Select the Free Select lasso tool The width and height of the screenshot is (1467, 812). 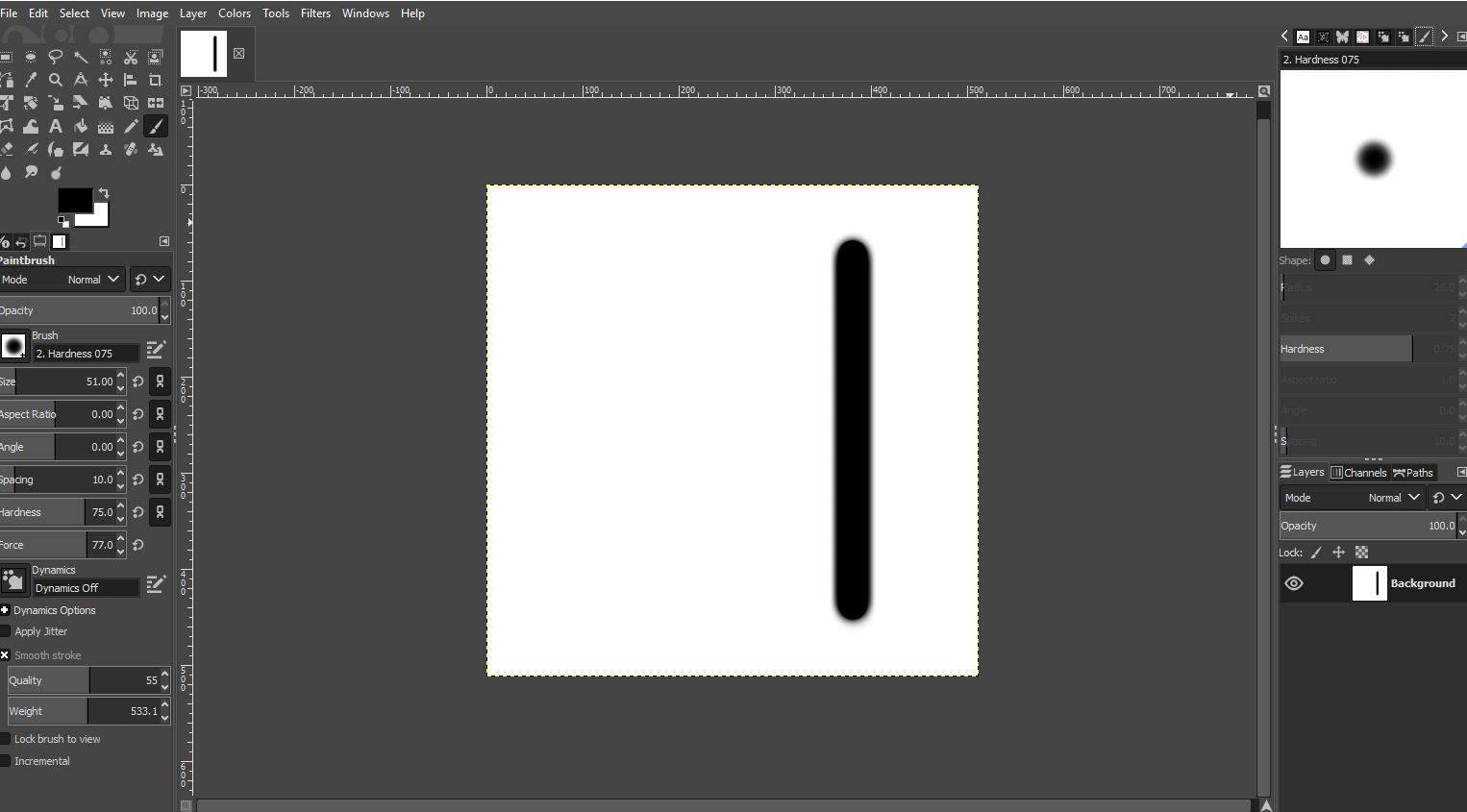pos(56,57)
